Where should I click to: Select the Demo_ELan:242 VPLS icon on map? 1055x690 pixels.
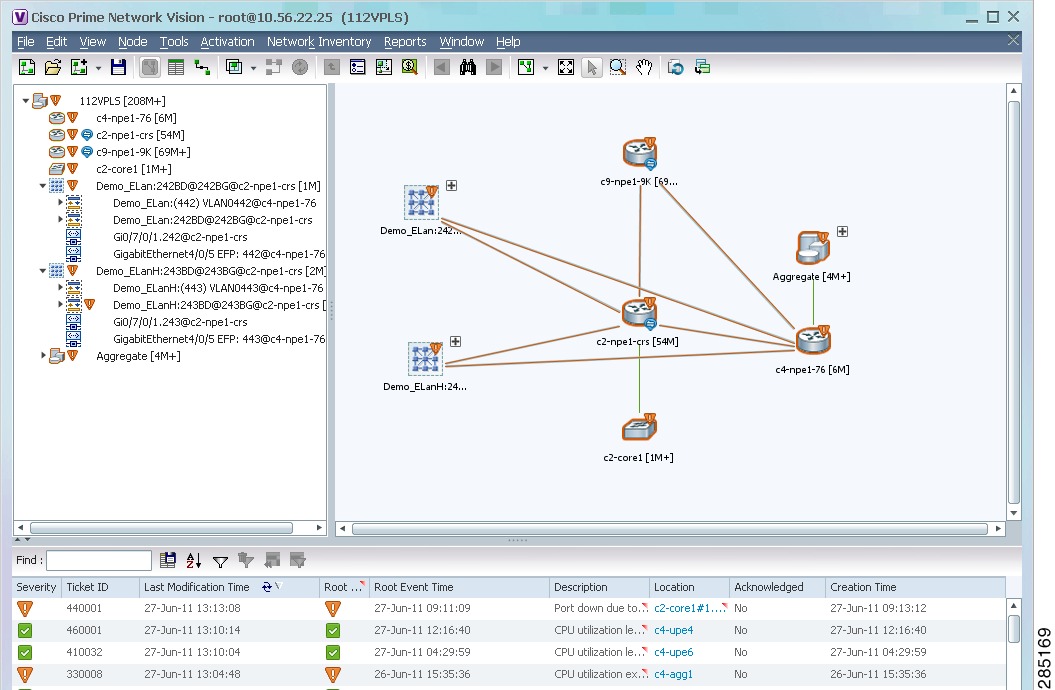coord(422,202)
